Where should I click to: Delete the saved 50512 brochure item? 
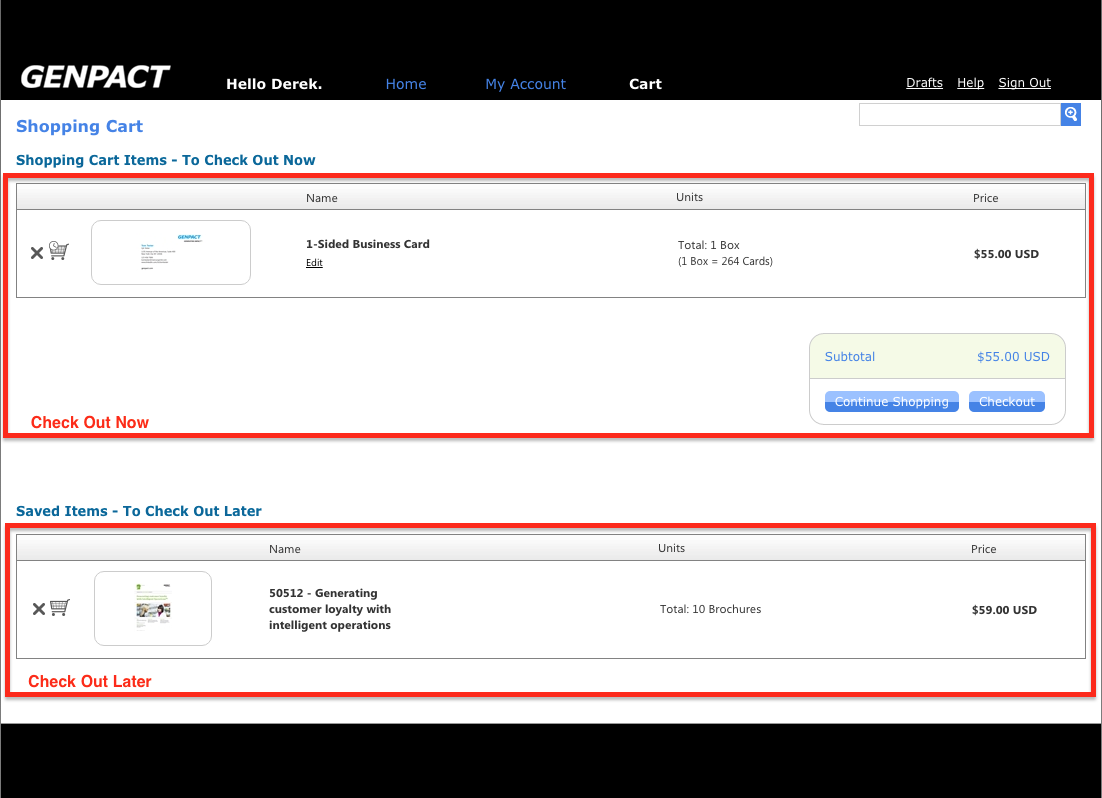coord(39,609)
